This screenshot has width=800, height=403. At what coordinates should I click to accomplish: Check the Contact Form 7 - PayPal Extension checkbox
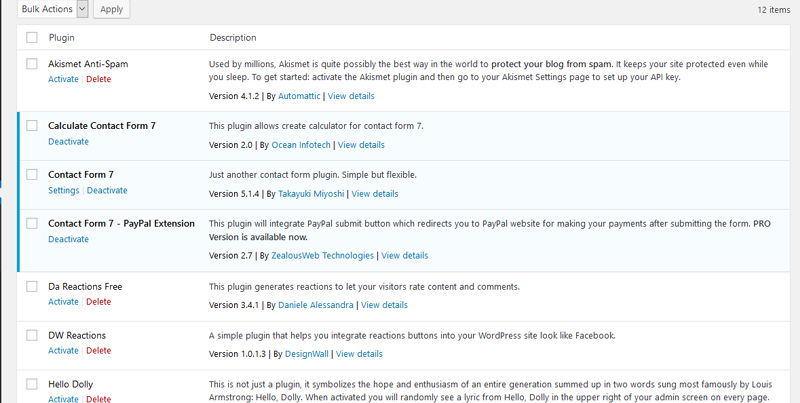click(32, 223)
